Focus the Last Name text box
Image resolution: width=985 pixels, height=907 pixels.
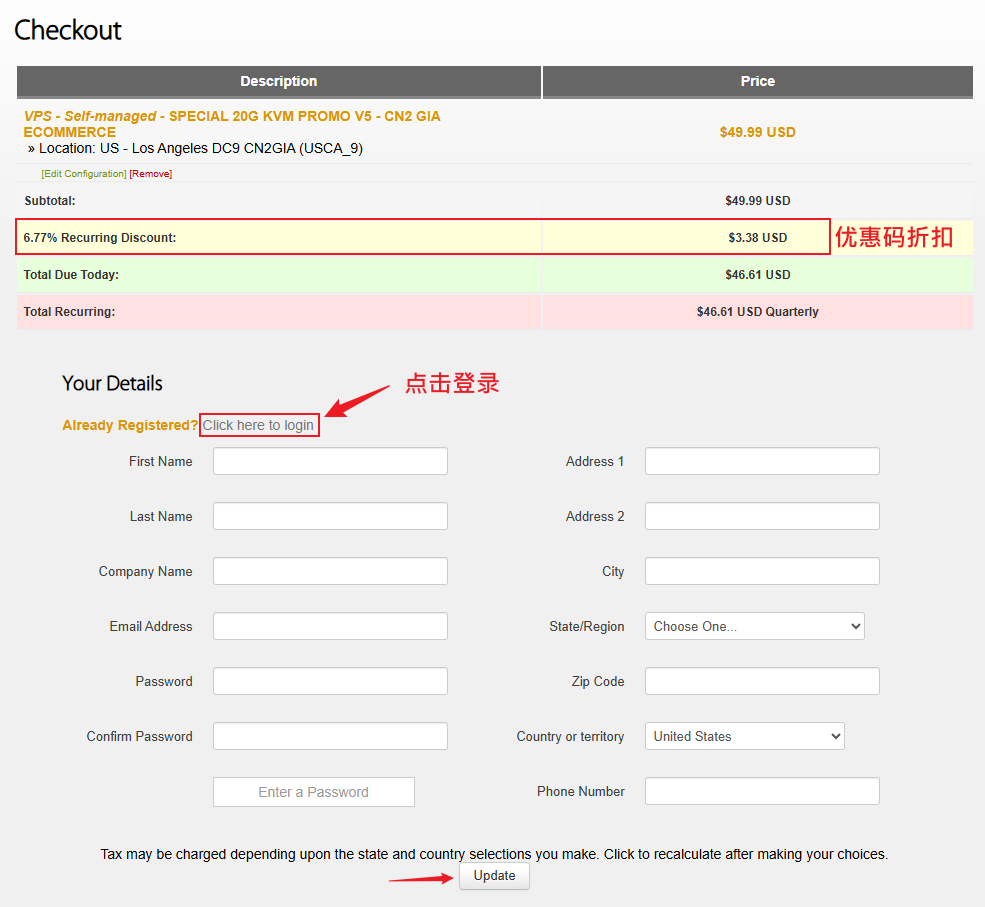click(330, 516)
